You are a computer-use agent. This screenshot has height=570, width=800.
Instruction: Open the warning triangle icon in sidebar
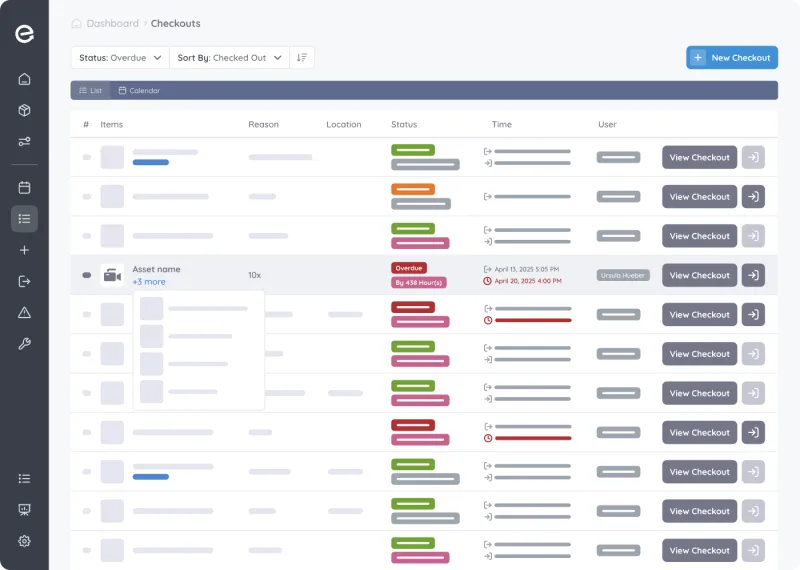coord(24,313)
